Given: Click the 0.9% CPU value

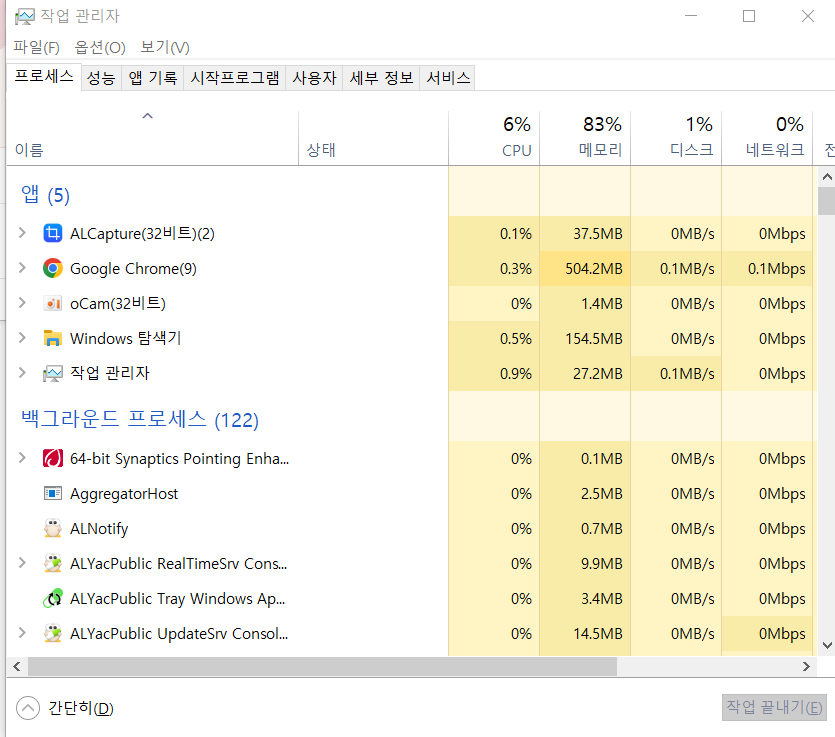Looking at the screenshot, I should tap(515, 373).
